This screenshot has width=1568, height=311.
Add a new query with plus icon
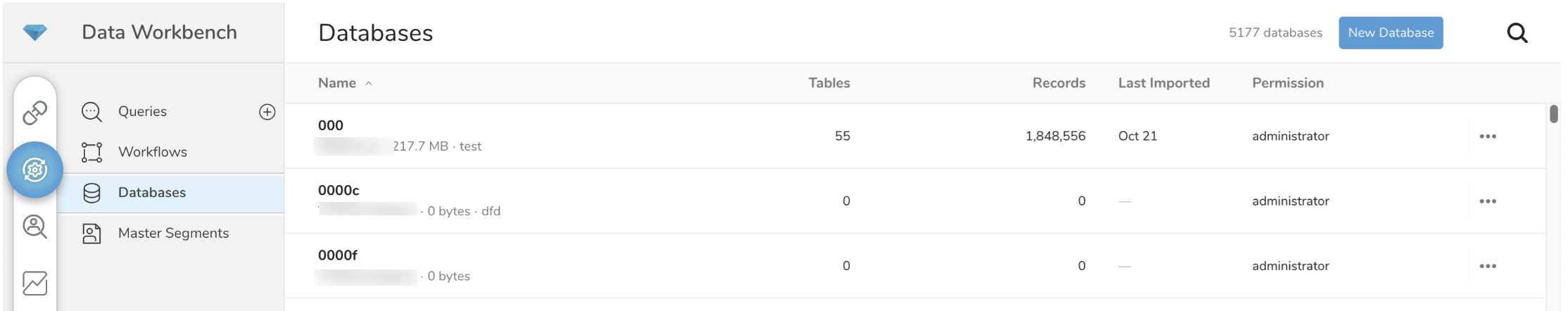[267, 112]
